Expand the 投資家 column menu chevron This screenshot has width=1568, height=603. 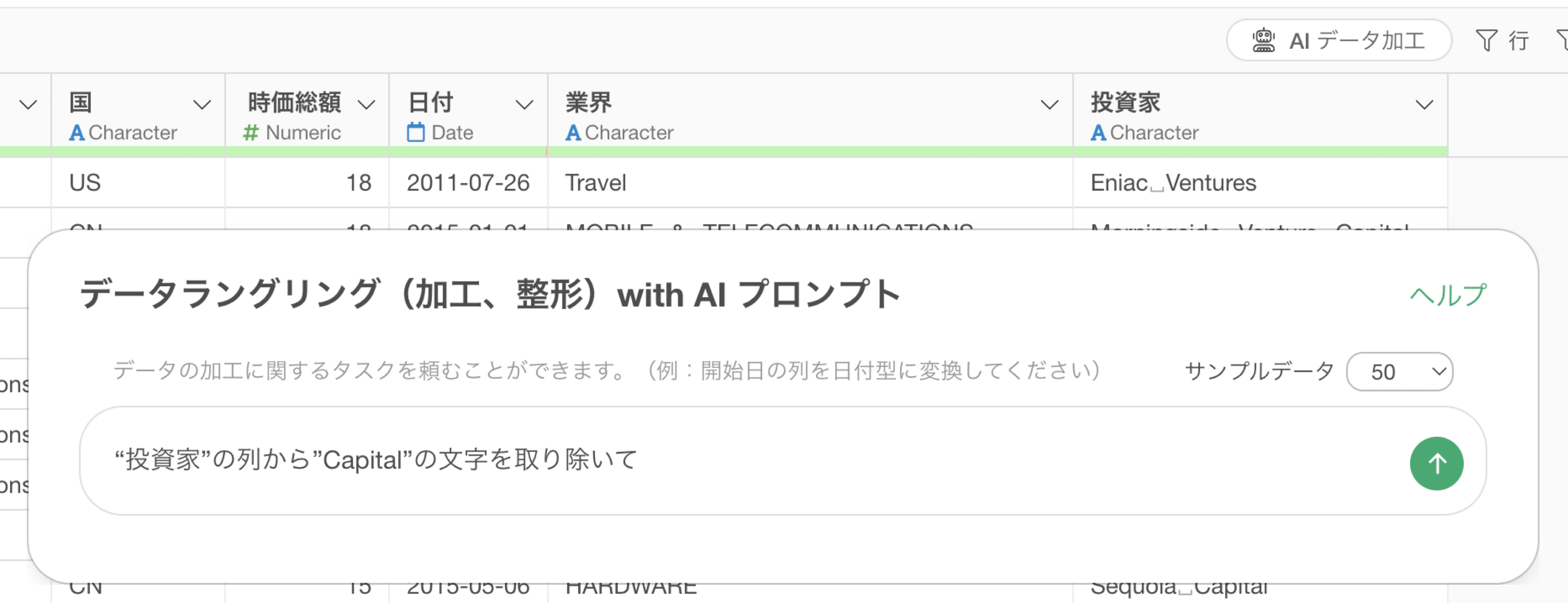[x=1424, y=105]
